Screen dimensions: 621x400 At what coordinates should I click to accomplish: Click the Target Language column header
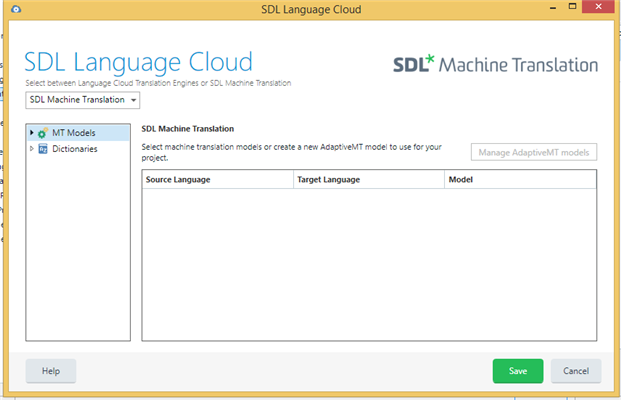pos(369,179)
